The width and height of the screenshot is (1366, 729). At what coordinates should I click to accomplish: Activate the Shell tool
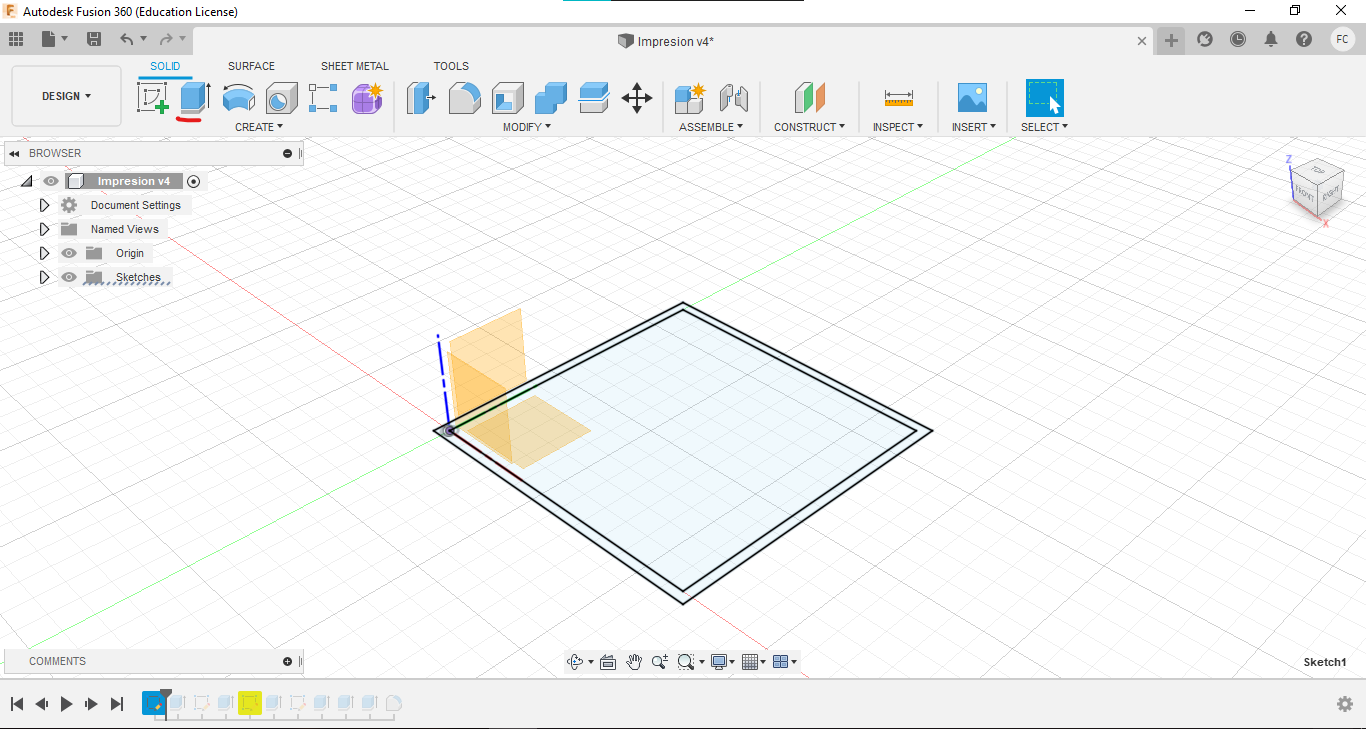(508, 98)
